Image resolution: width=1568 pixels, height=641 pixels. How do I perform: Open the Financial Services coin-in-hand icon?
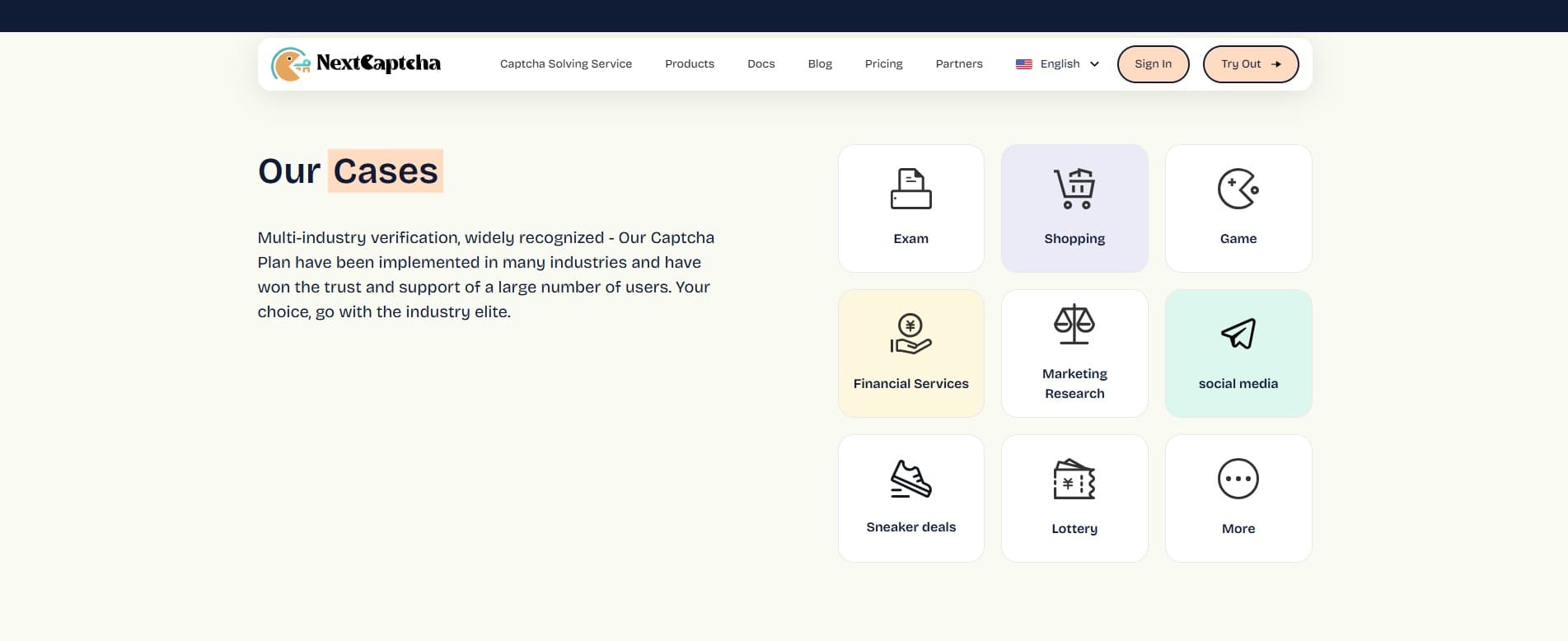(x=910, y=334)
